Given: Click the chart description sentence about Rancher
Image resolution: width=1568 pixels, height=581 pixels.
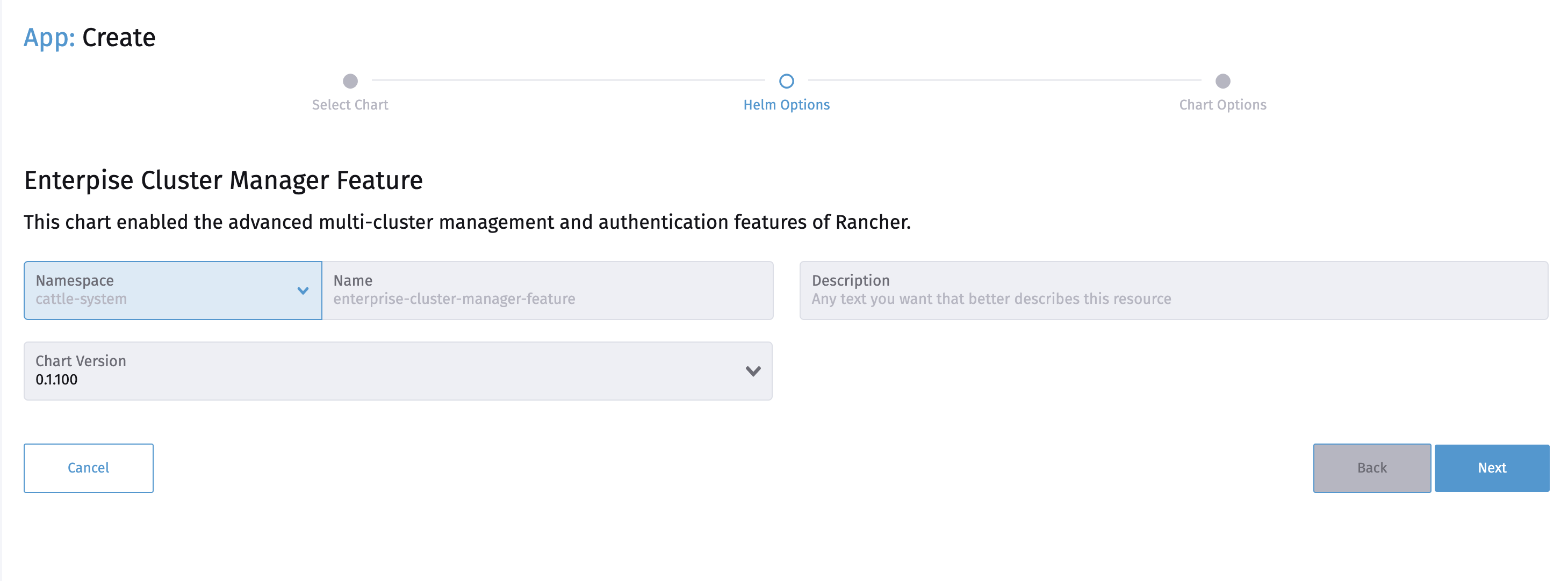Looking at the screenshot, I should click(x=467, y=222).
